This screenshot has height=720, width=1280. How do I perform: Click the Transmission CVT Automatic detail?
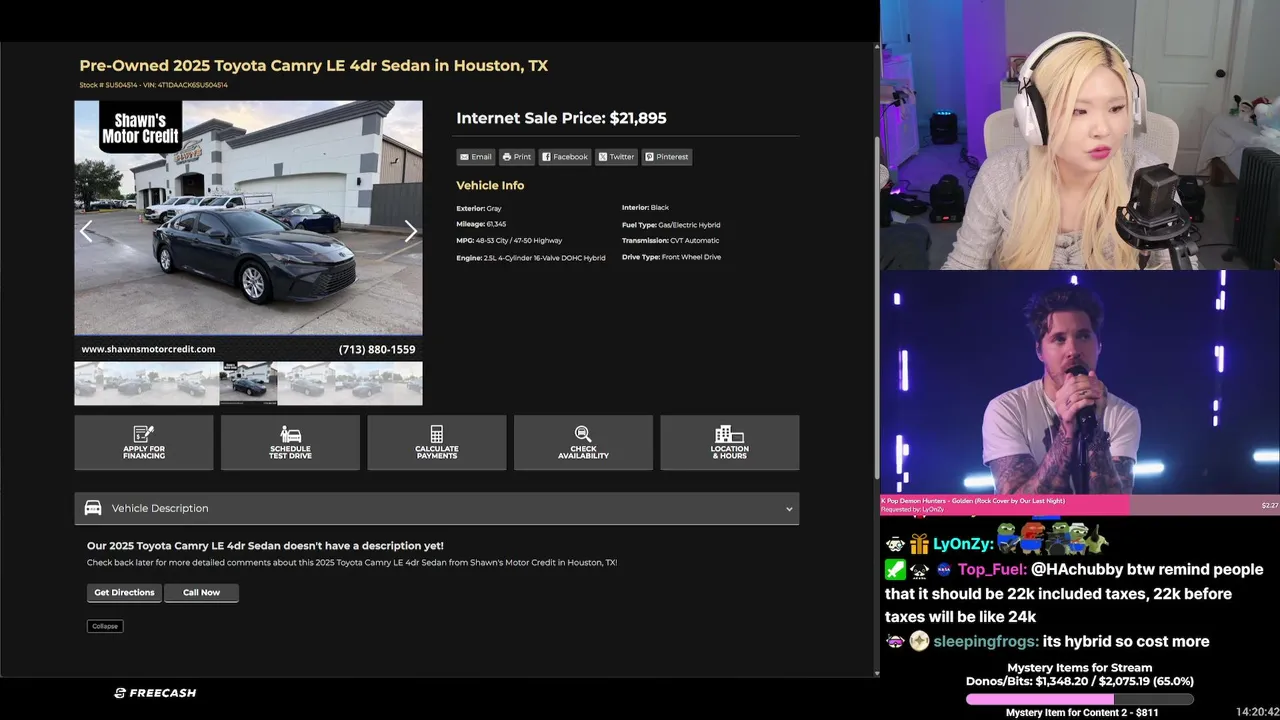670,241
